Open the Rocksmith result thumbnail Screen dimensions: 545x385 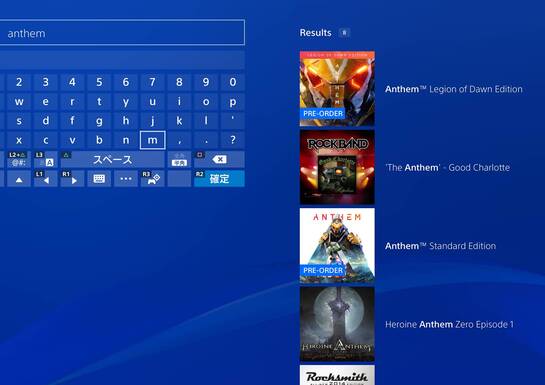coord(337,375)
